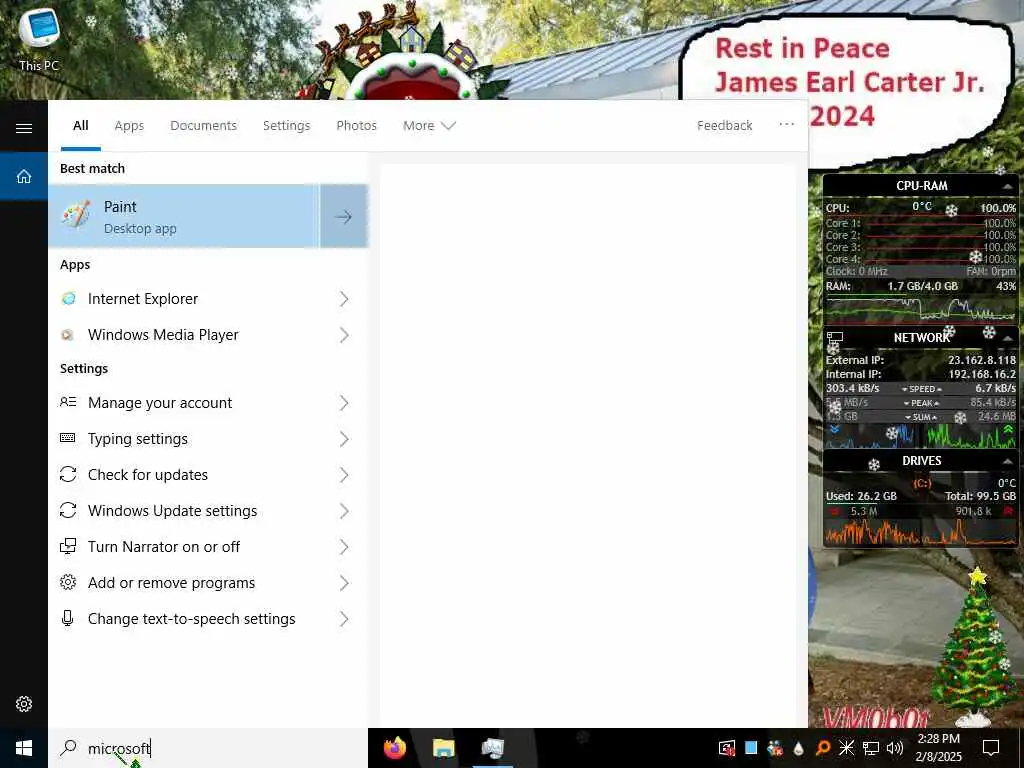Screen dimensions: 1024x768
Task: Expand the Add or remove programs chevron
Action: pyautogui.click(x=344, y=583)
